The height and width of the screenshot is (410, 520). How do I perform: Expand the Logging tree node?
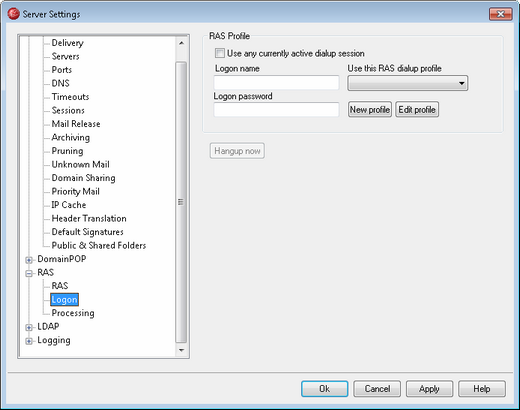coord(29,341)
